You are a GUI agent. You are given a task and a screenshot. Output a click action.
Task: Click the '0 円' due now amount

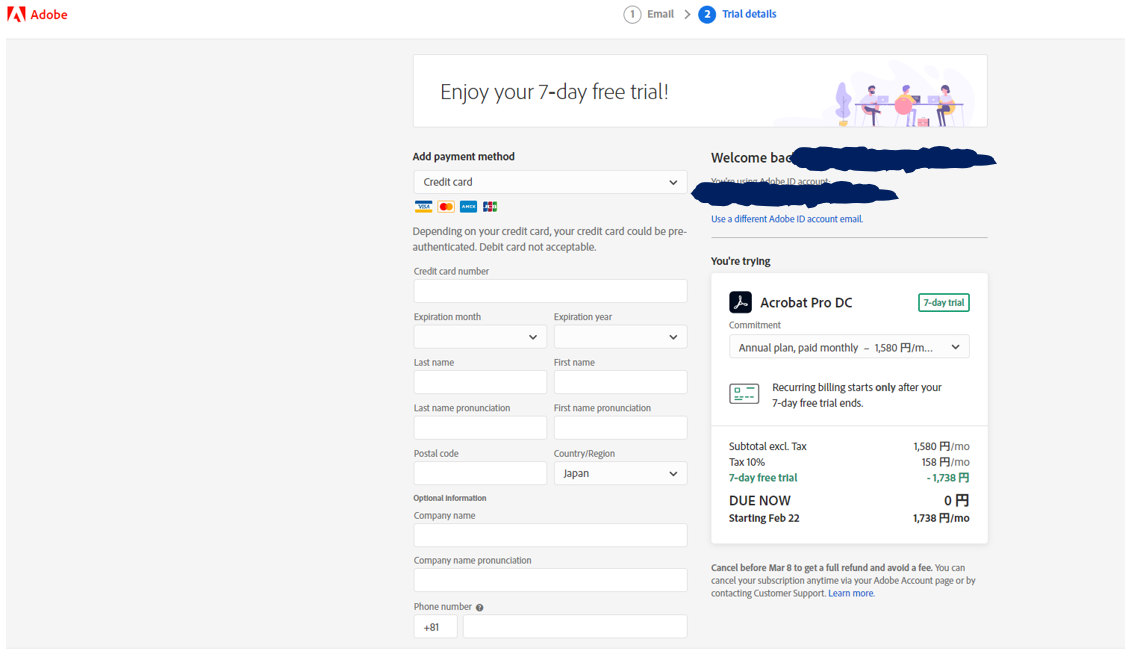(x=956, y=501)
